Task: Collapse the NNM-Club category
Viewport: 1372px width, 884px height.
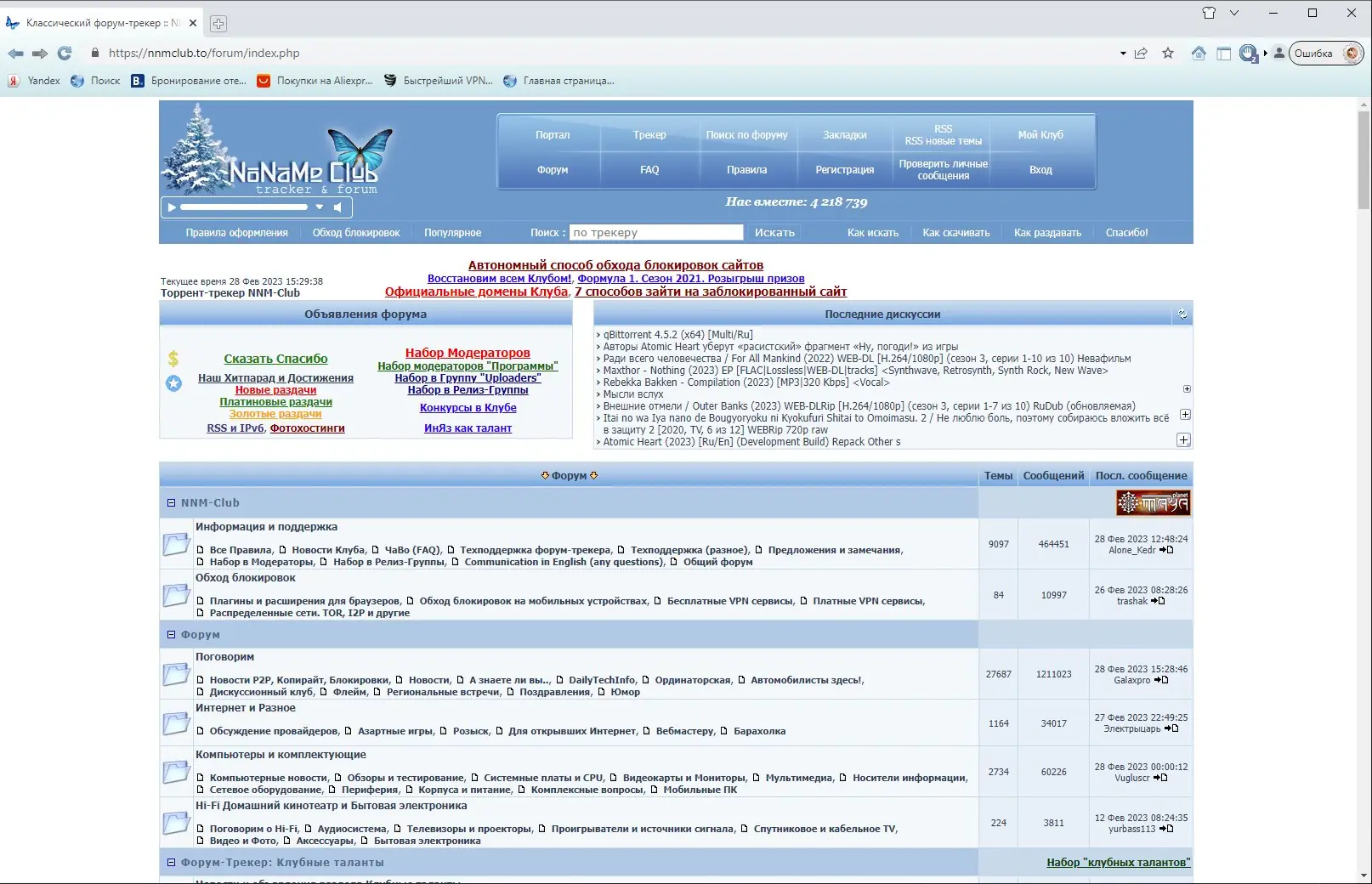Action: [x=171, y=503]
